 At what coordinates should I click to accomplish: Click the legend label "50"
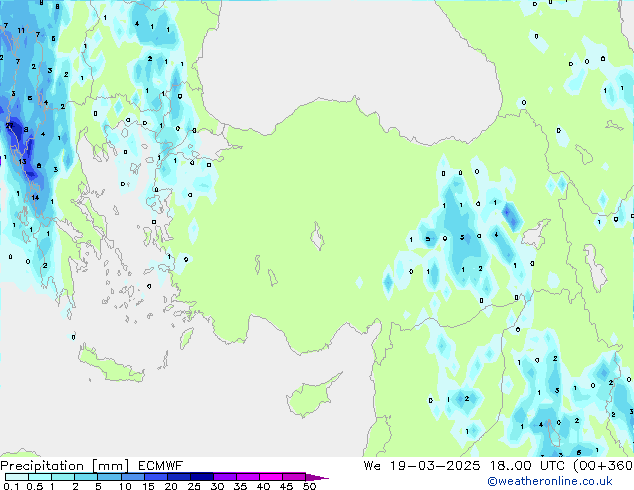pyautogui.click(x=309, y=486)
